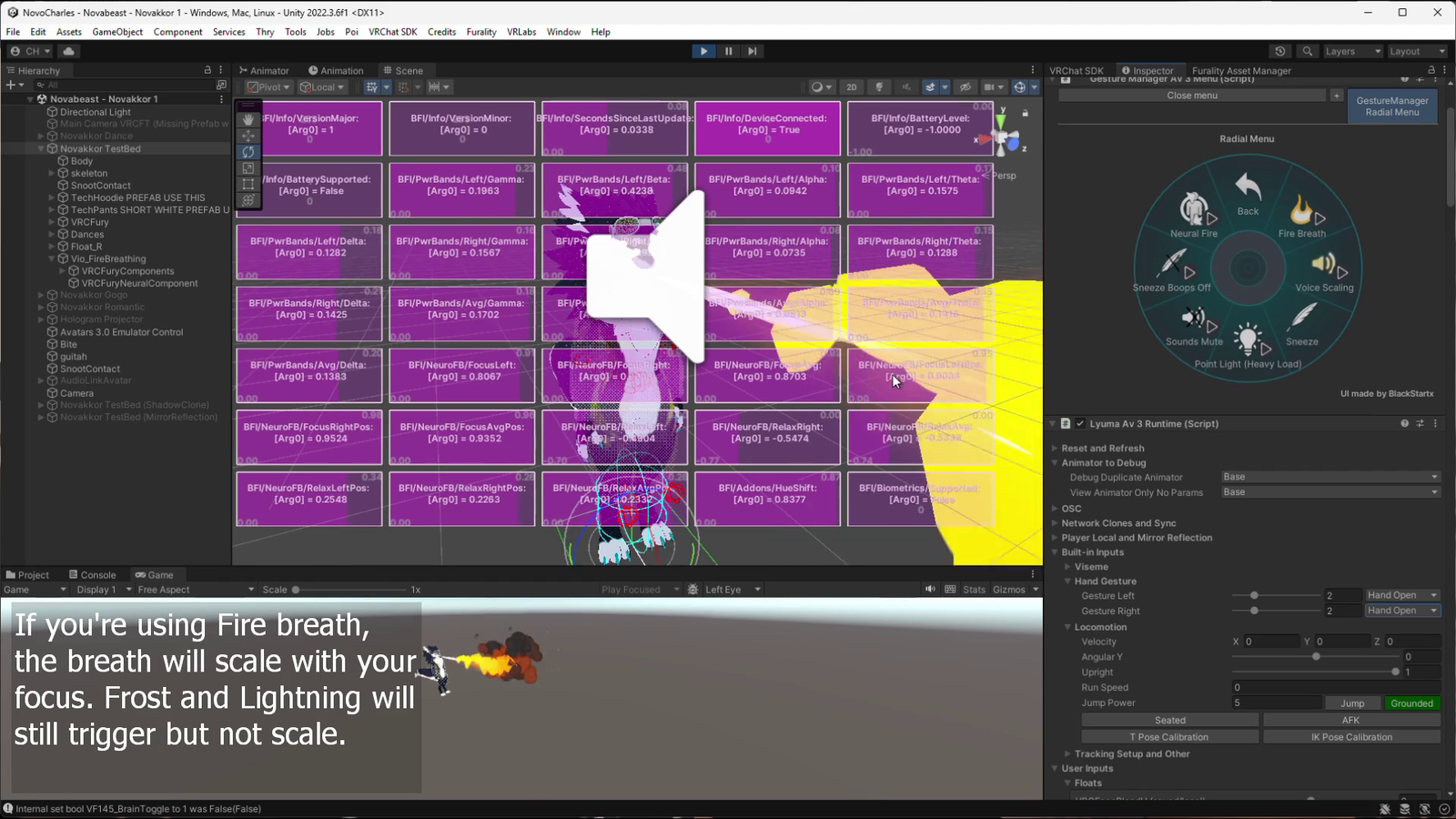This screenshot has height=819, width=1456.
Task: Adjust the Gesture Left slider
Action: click(1254, 596)
